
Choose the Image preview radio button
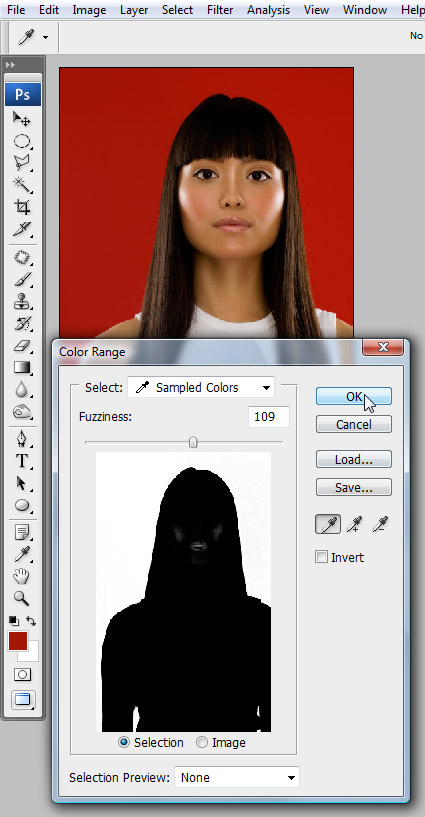202,742
